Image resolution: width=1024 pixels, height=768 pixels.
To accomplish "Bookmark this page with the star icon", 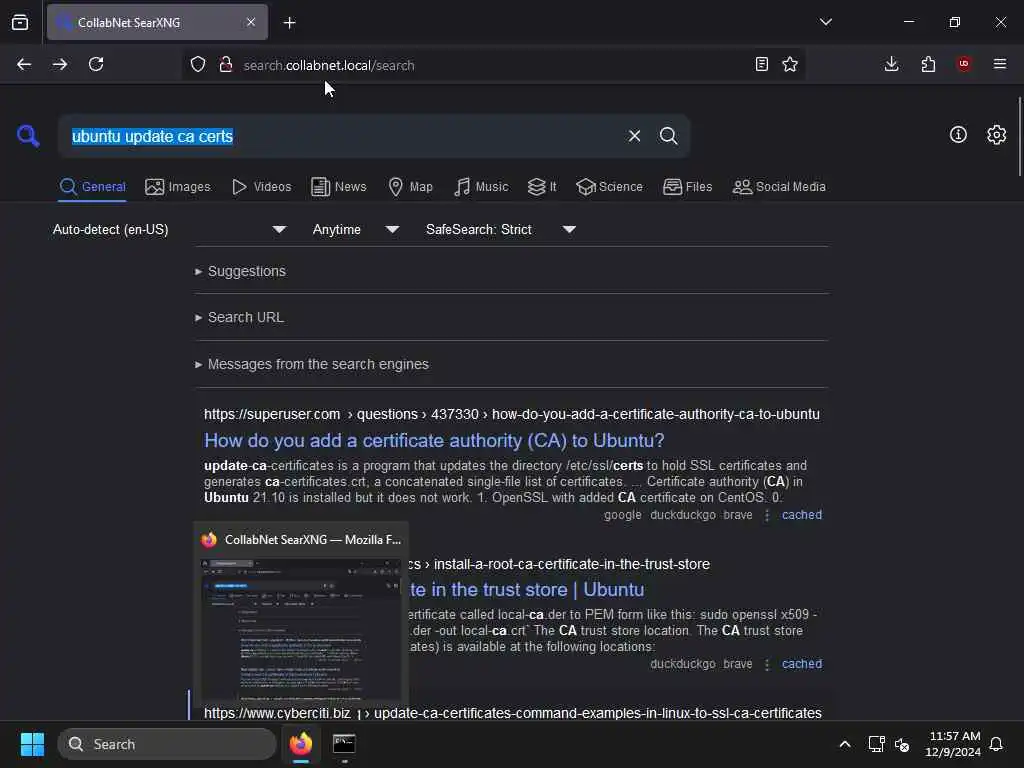I will 790,64.
